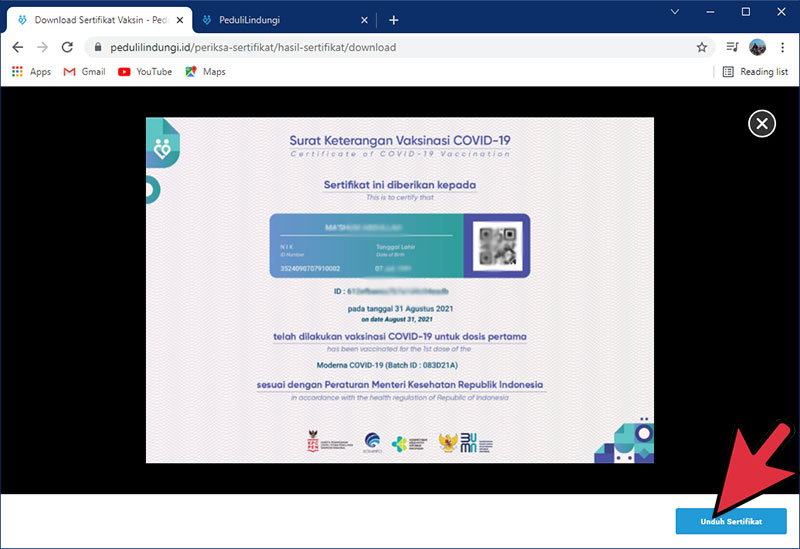Close the Download Sertifikat Vaksin tab
The width and height of the screenshot is (800, 549).
180,20
